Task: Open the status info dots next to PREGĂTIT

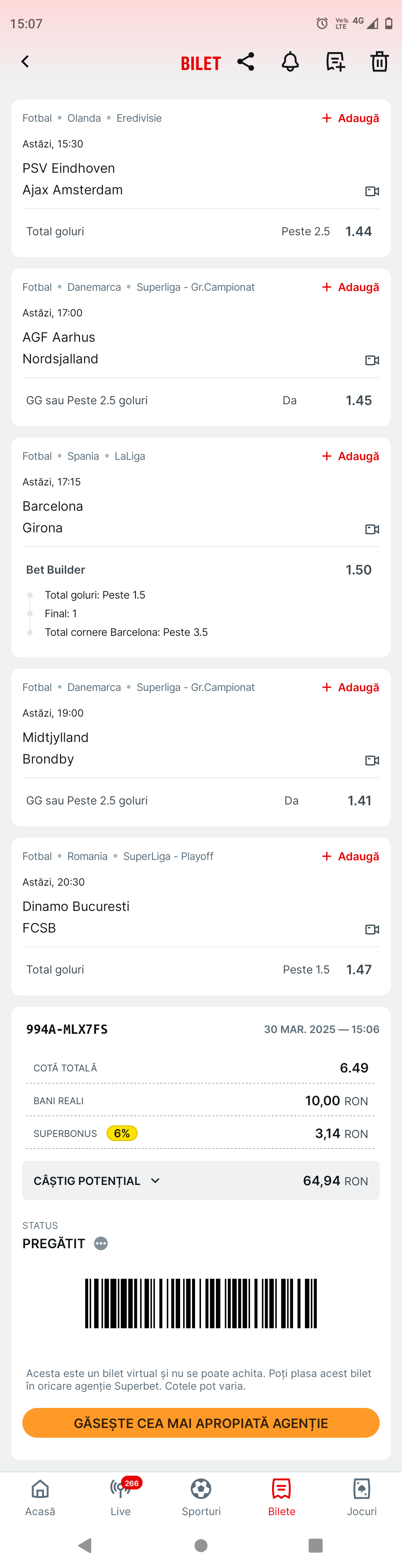Action: [x=101, y=1243]
